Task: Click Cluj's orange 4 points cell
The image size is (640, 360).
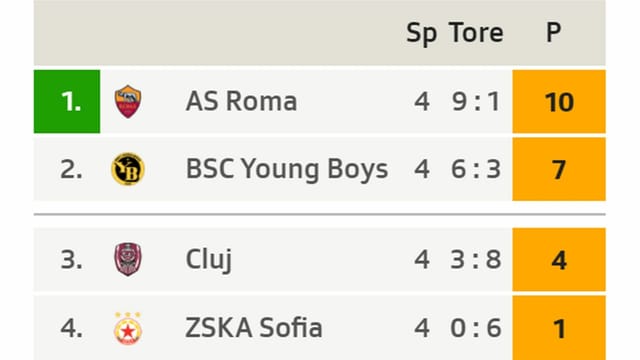Action: click(x=559, y=259)
